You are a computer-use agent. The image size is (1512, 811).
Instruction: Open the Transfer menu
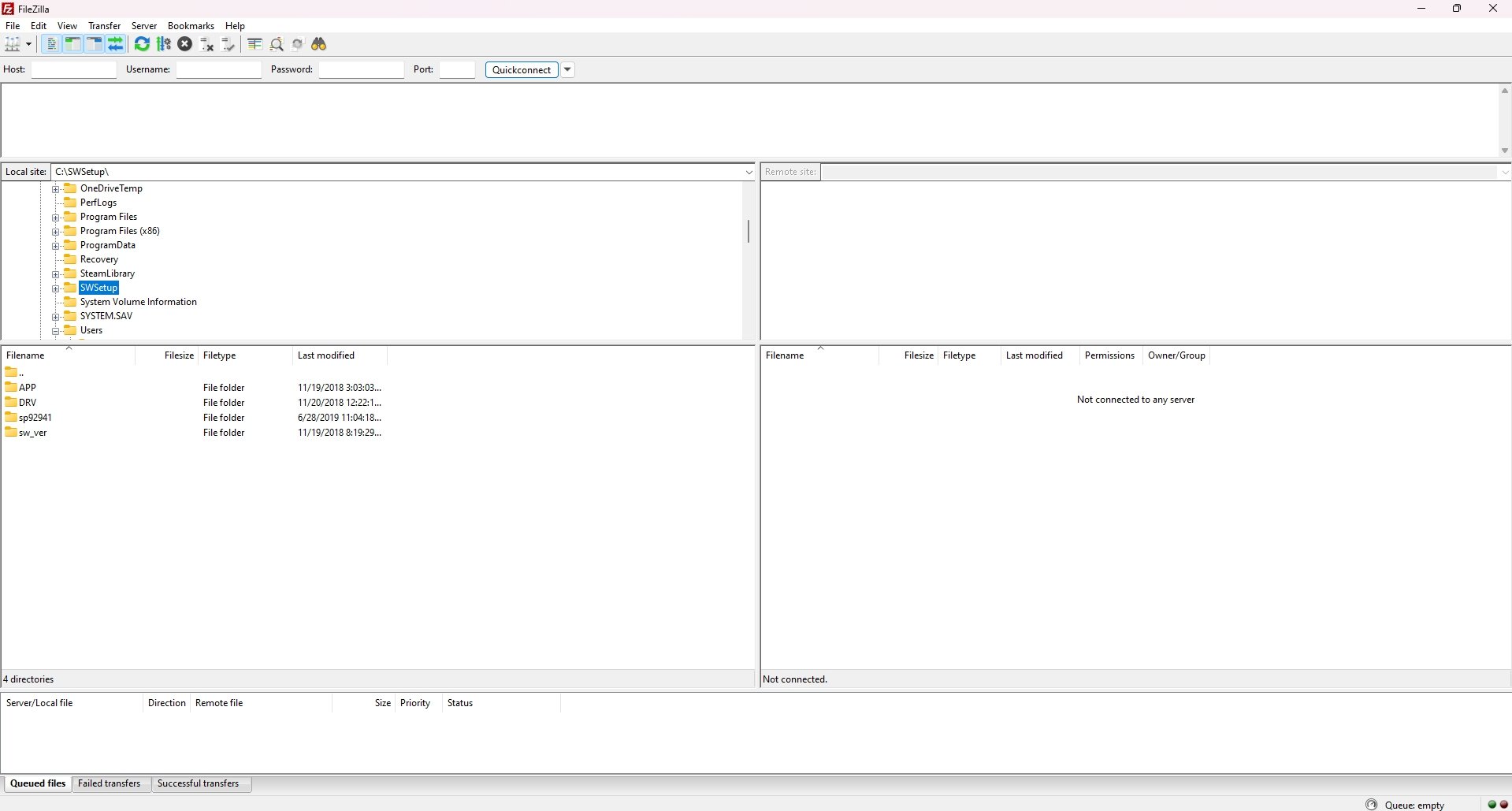[x=105, y=26]
